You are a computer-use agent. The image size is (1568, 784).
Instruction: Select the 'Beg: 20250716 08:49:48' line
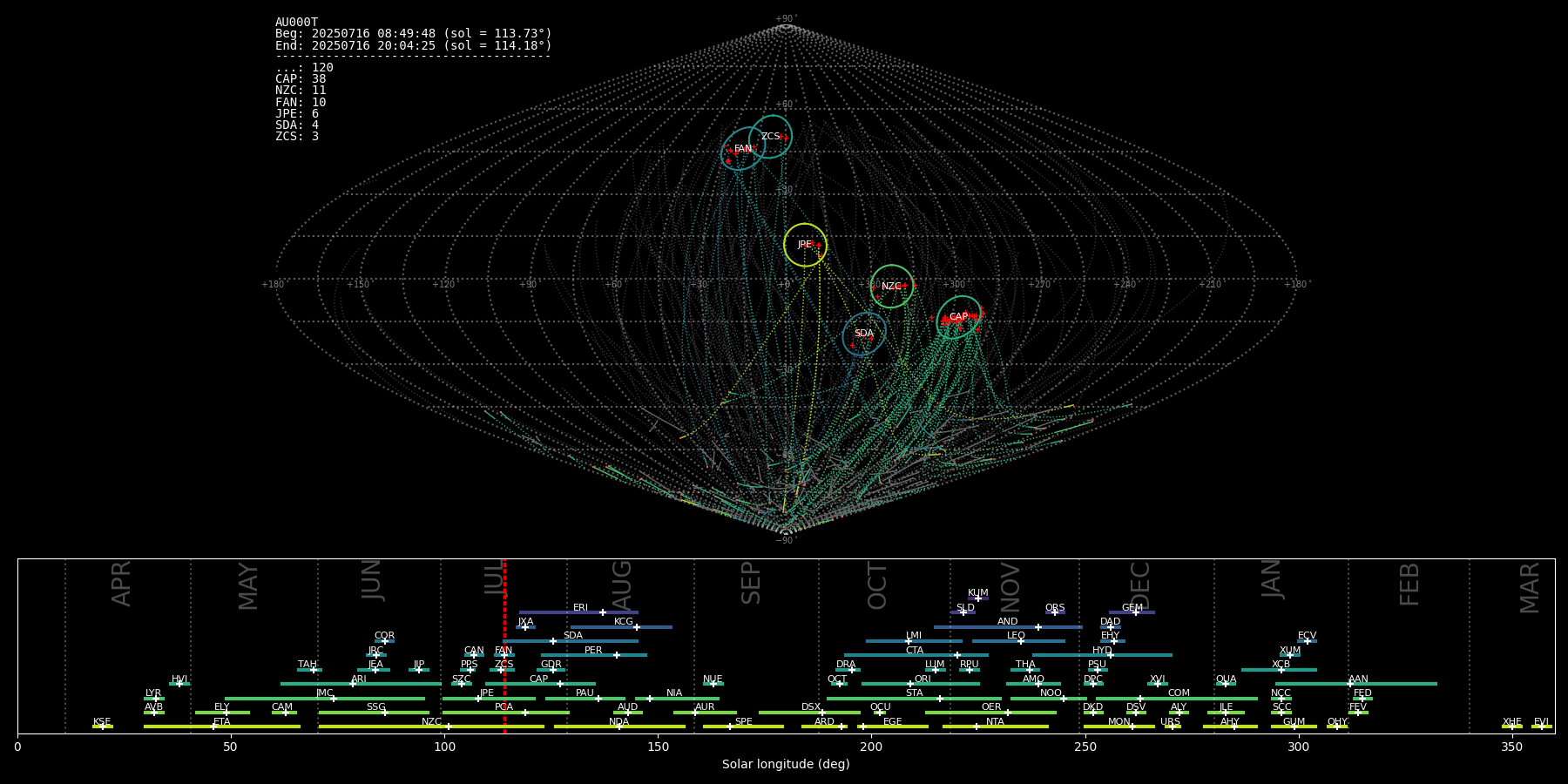point(414,34)
